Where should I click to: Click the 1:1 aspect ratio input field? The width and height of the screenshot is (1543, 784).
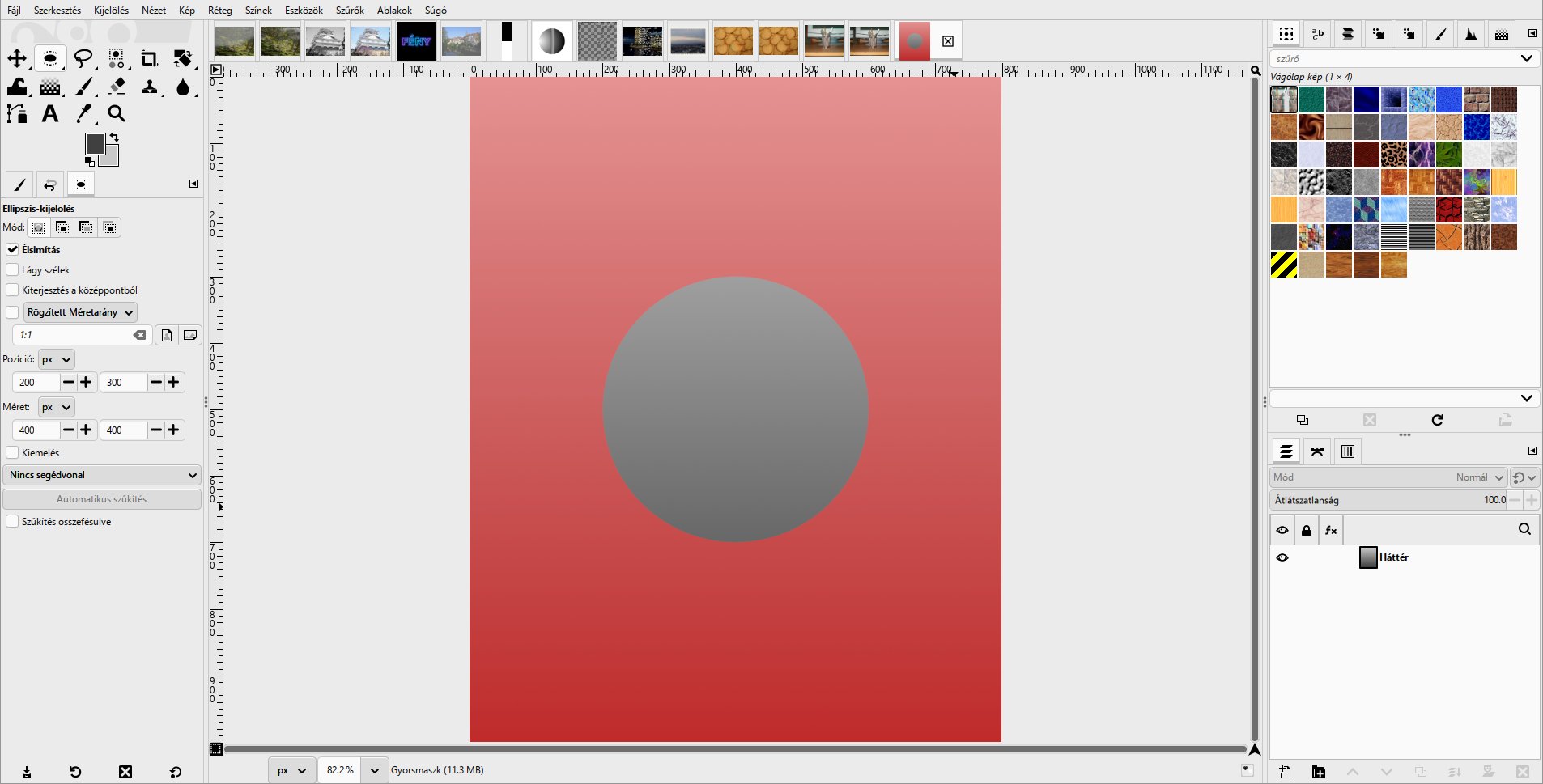[x=73, y=335]
